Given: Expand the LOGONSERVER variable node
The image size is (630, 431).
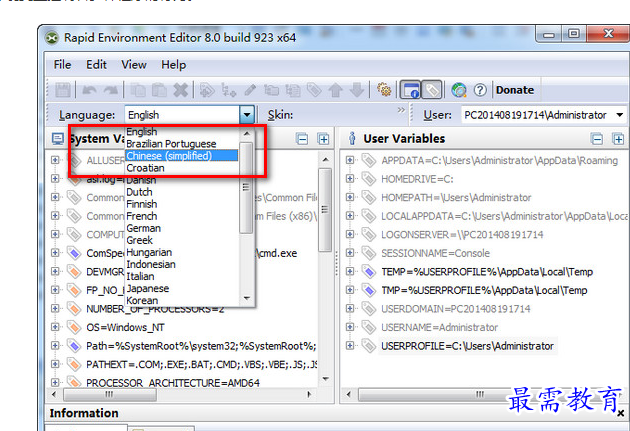Looking at the screenshot, I should pos(350,234).
